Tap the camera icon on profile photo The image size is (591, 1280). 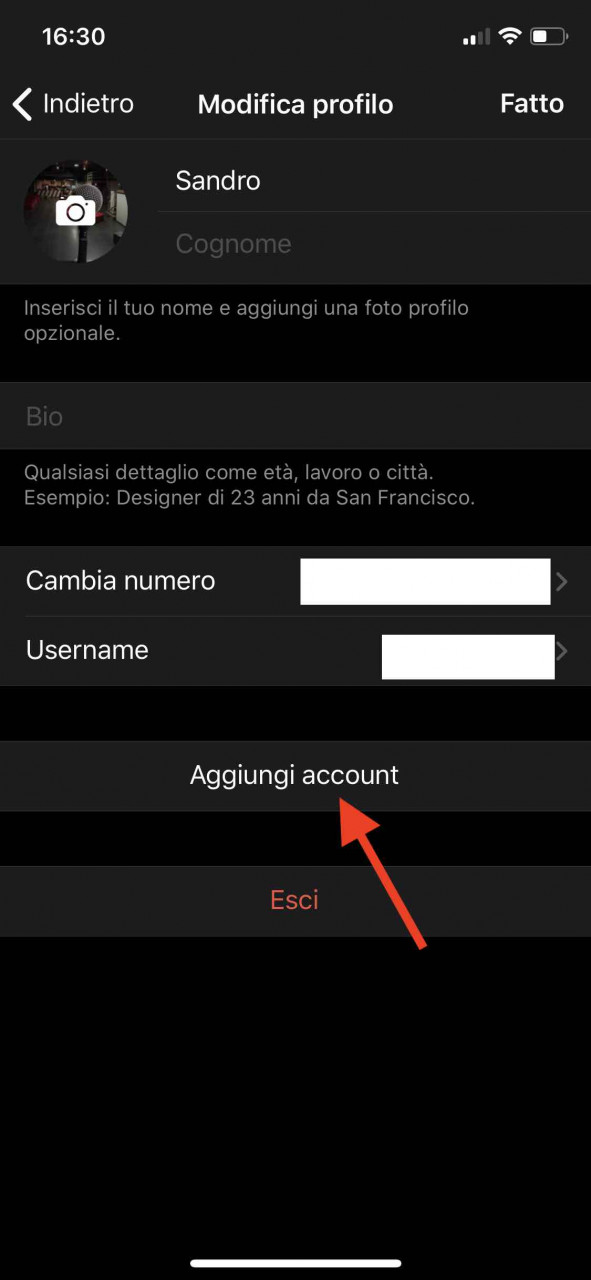click(75, 211)
